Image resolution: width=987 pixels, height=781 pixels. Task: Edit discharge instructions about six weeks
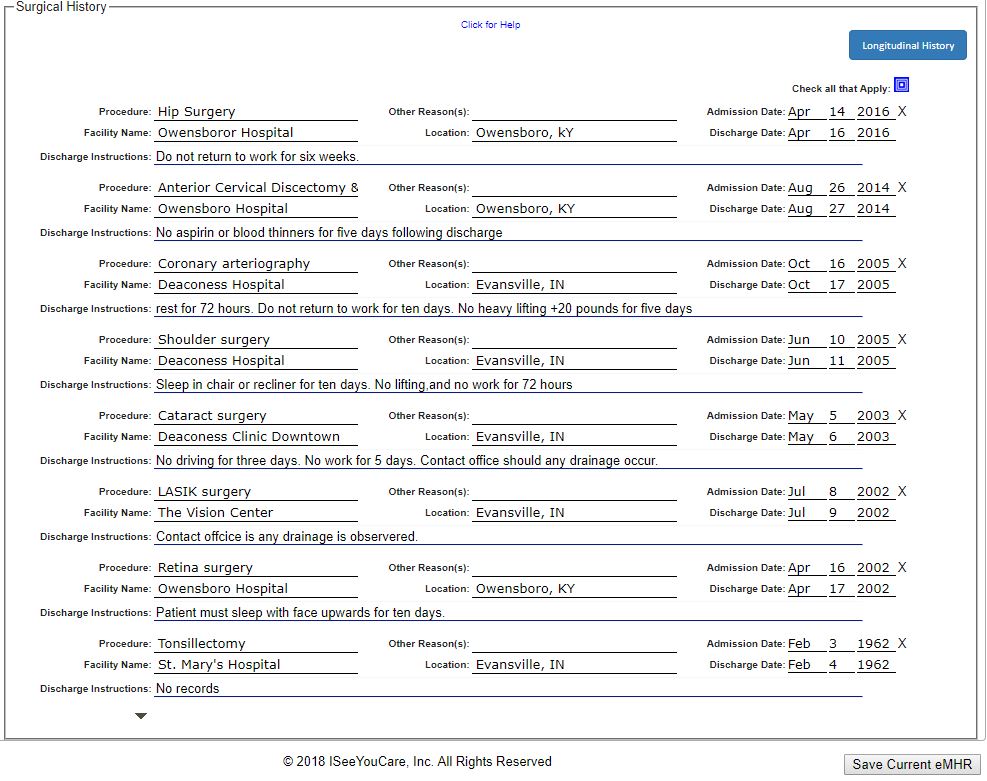(x=509, y=157)
